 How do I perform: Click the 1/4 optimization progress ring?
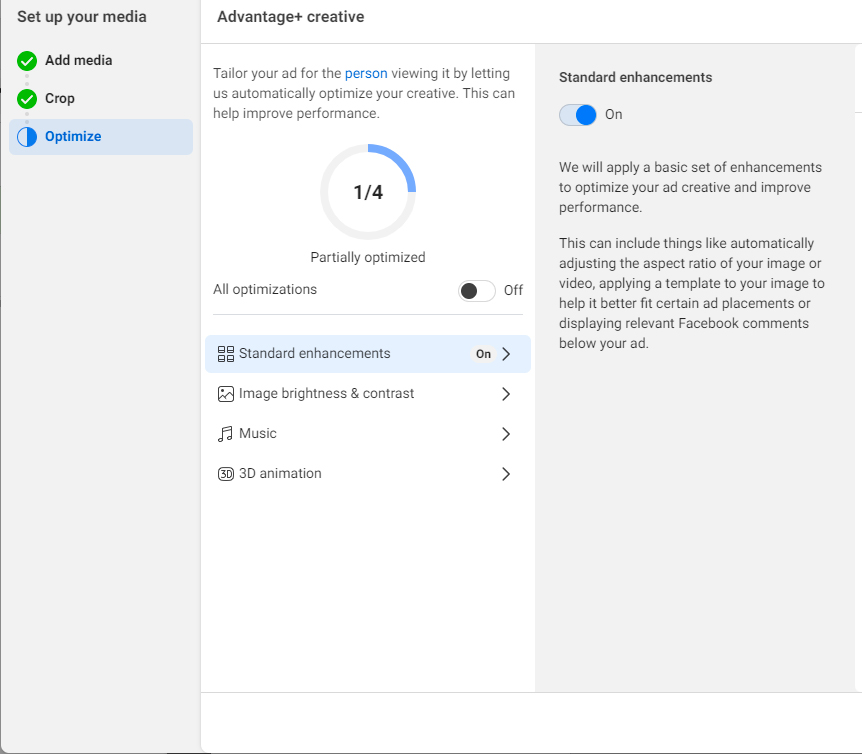(x=368, y=192)
